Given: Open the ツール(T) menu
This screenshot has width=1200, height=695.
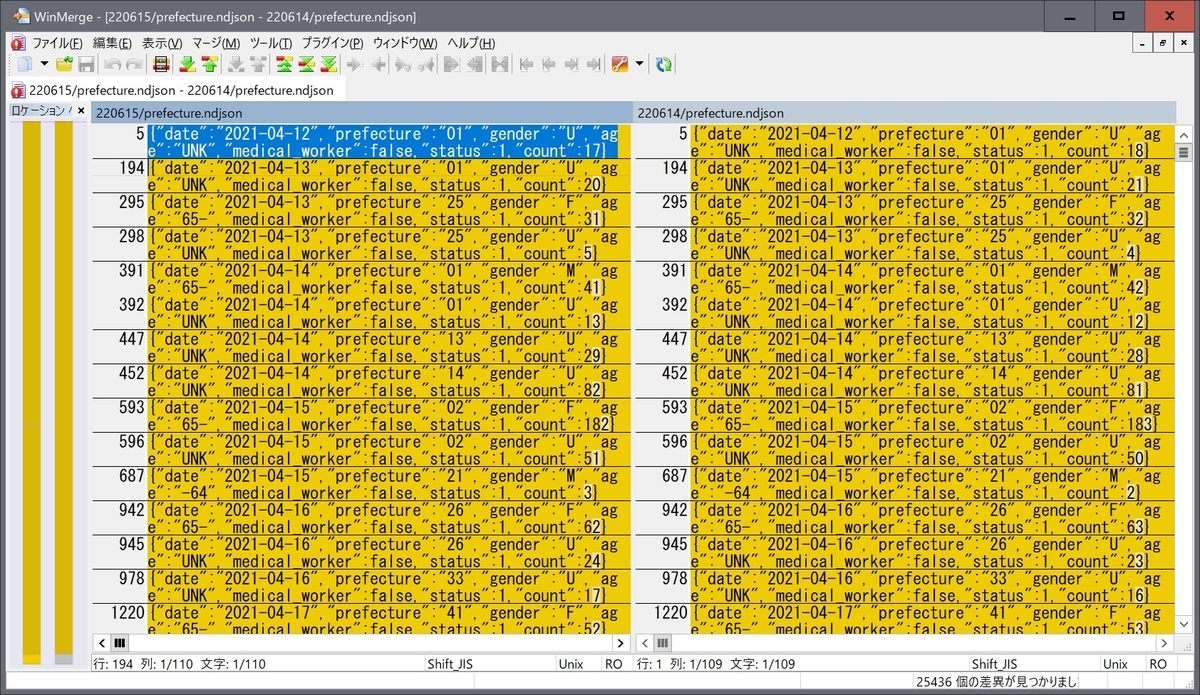Looking at the screenshot, I should 270,43.
